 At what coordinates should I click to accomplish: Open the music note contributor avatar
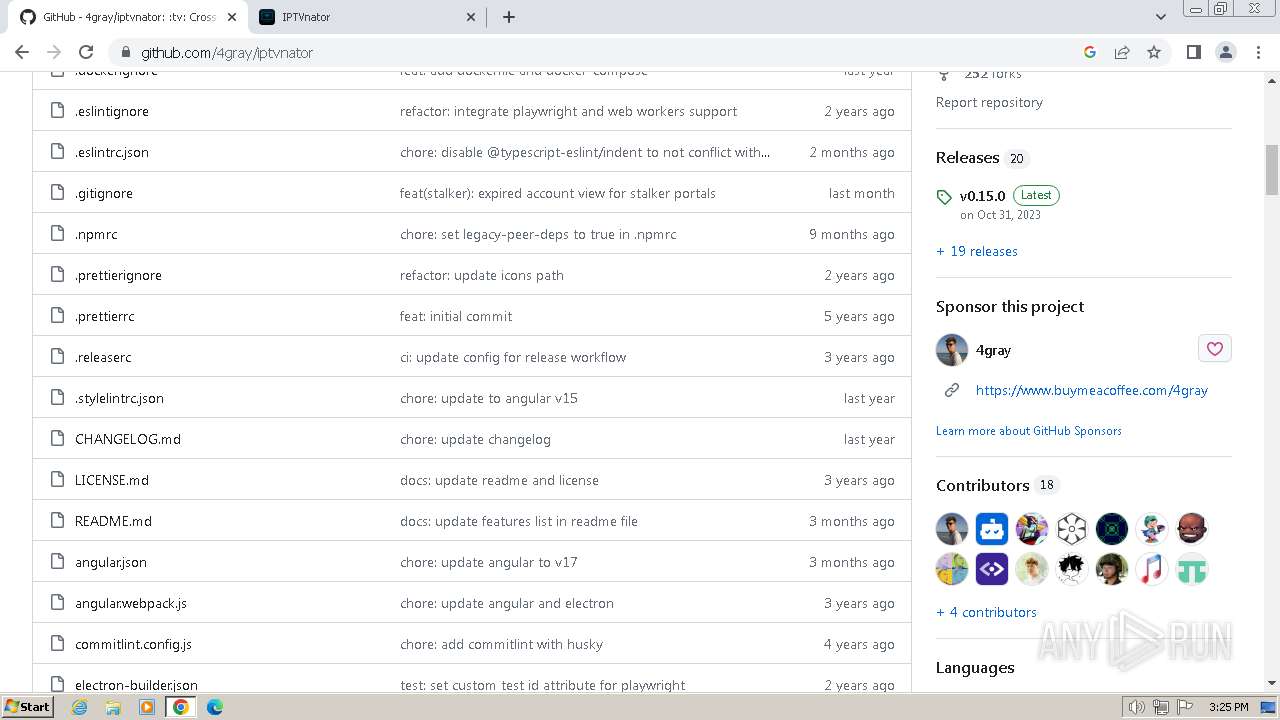(x=1152, y=569)
